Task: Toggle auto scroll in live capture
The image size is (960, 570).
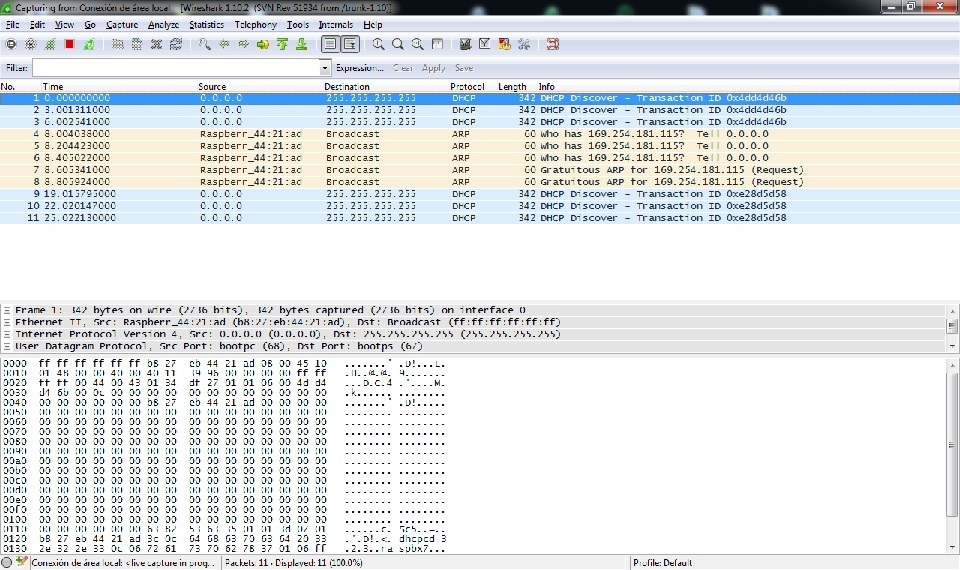Action: pyautogui.click(x=350, y=44)
